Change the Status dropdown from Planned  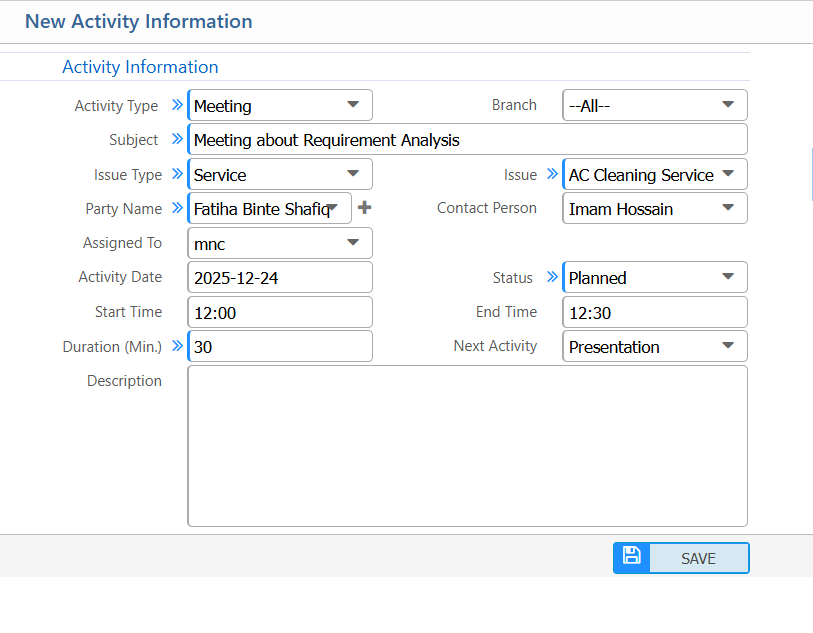(x=655, y=277)
